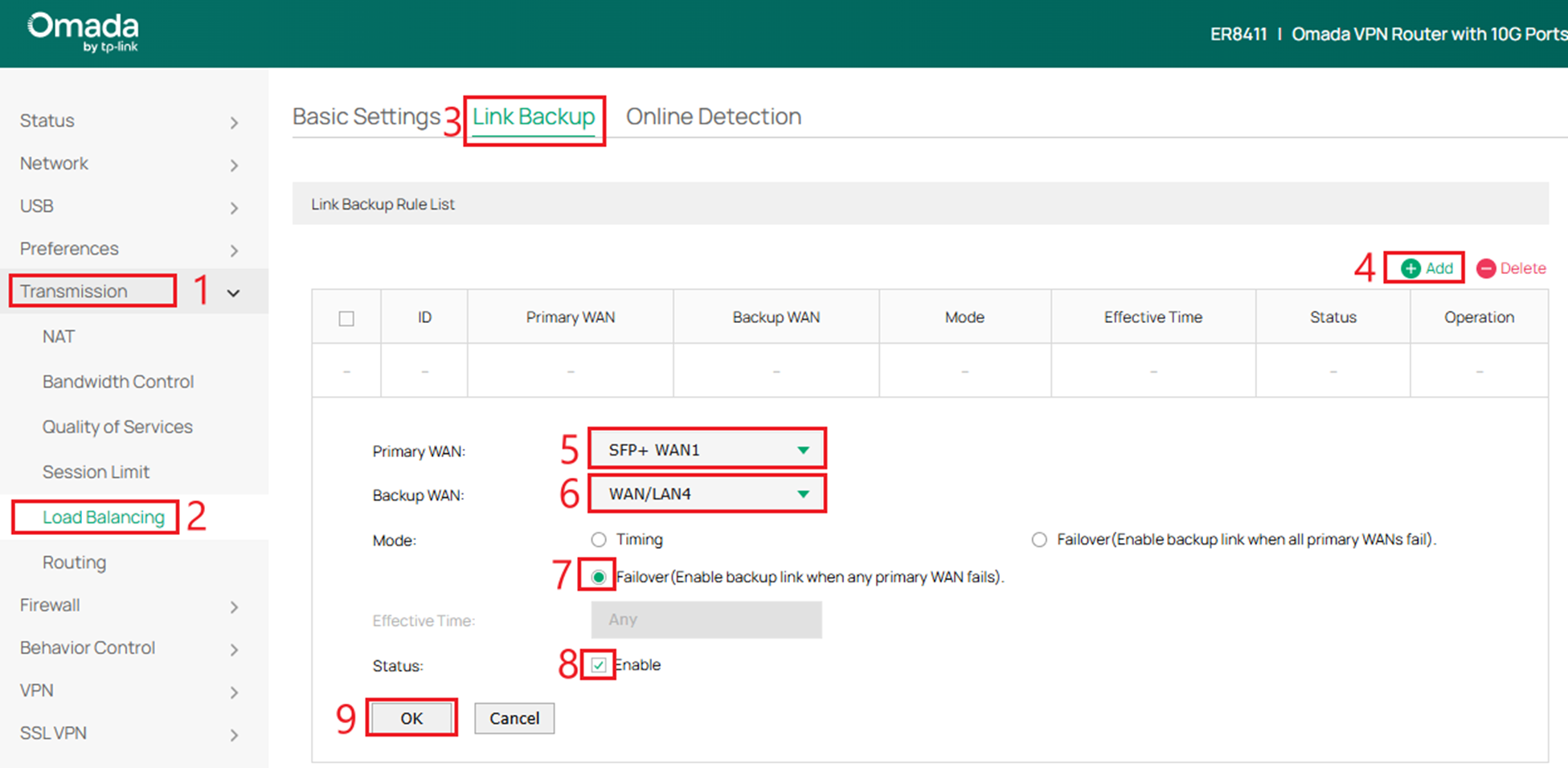The width and height of the screenshot is (1568, 768).
Task: Navigate to the Routing settings
Action: point(74,562)
